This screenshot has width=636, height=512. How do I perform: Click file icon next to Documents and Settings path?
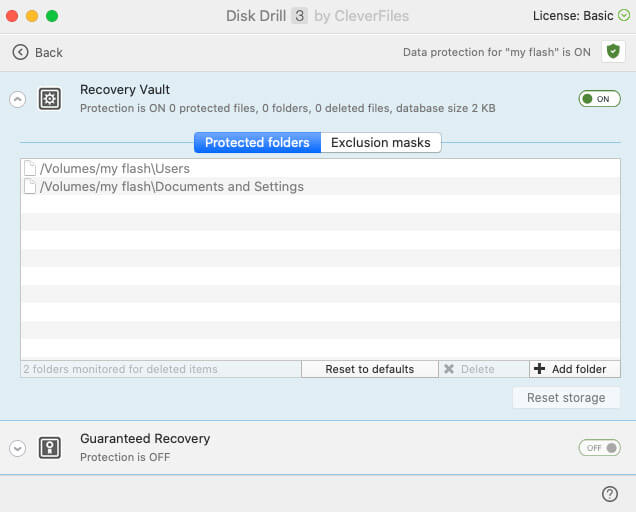30,187
